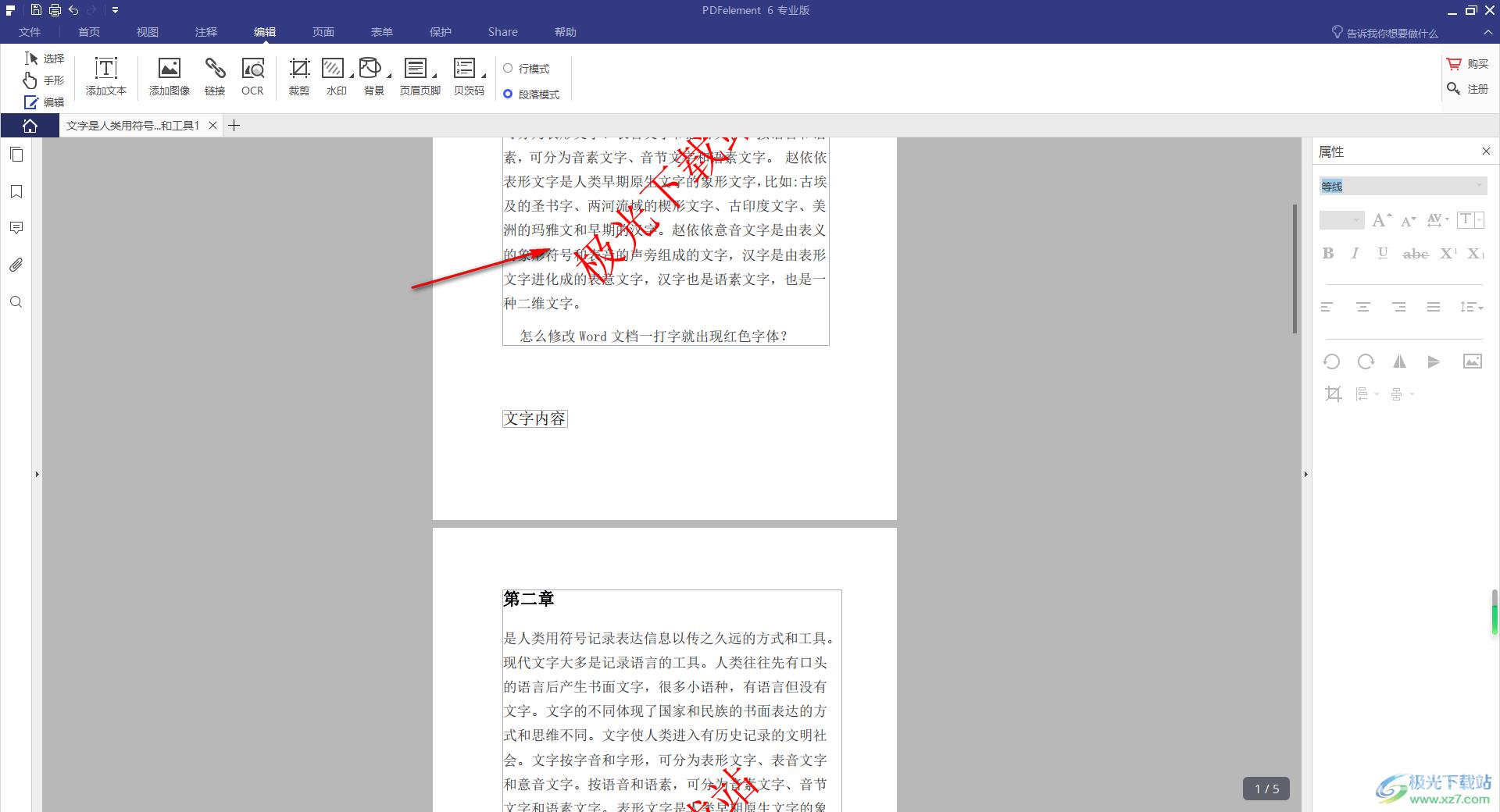This screenshot has height=812, width=1500.
Task: Toggle subscript formatting in properties
Action: pyautogui.click(x=1475, y=253)
